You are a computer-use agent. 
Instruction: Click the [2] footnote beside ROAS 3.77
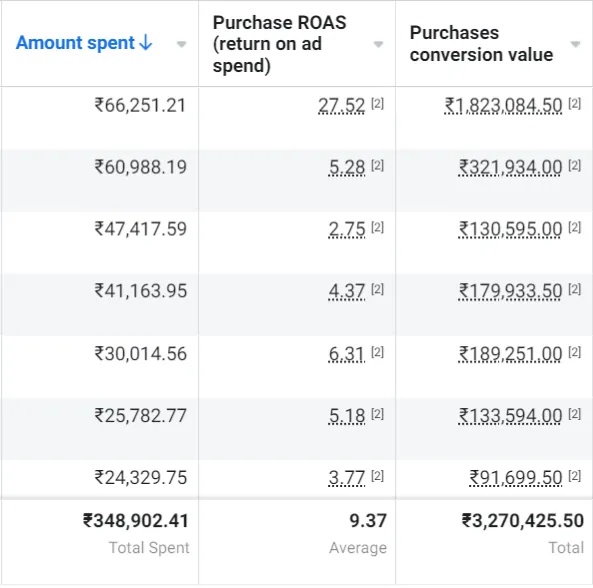click(377, 476)
